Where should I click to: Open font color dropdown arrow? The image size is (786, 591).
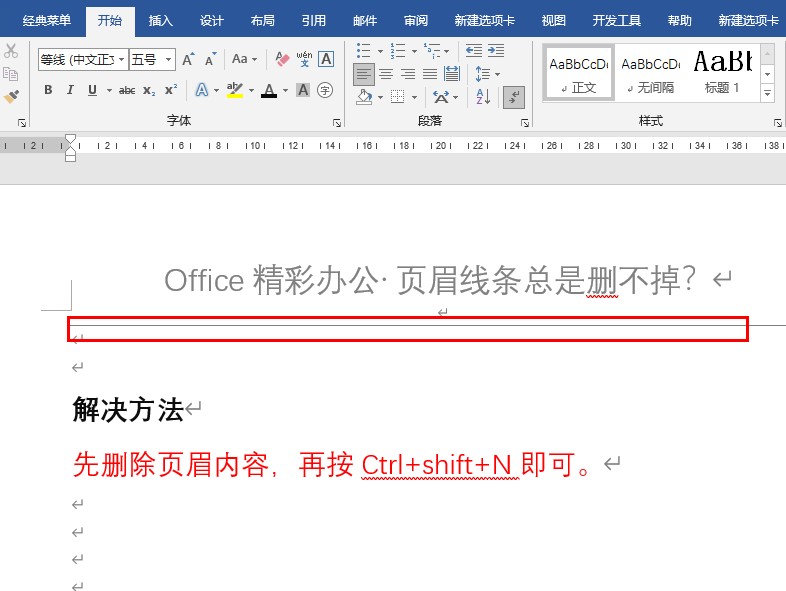[x=285, y=90]
